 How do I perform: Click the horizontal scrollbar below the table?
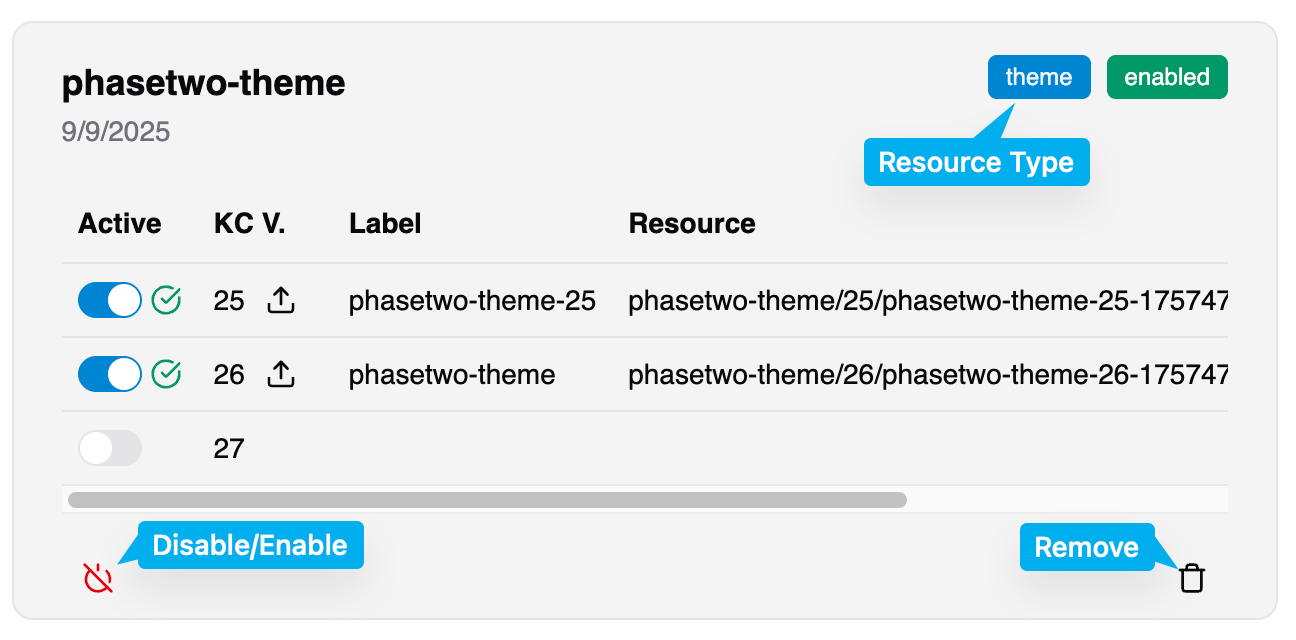[x=490, y=496]
